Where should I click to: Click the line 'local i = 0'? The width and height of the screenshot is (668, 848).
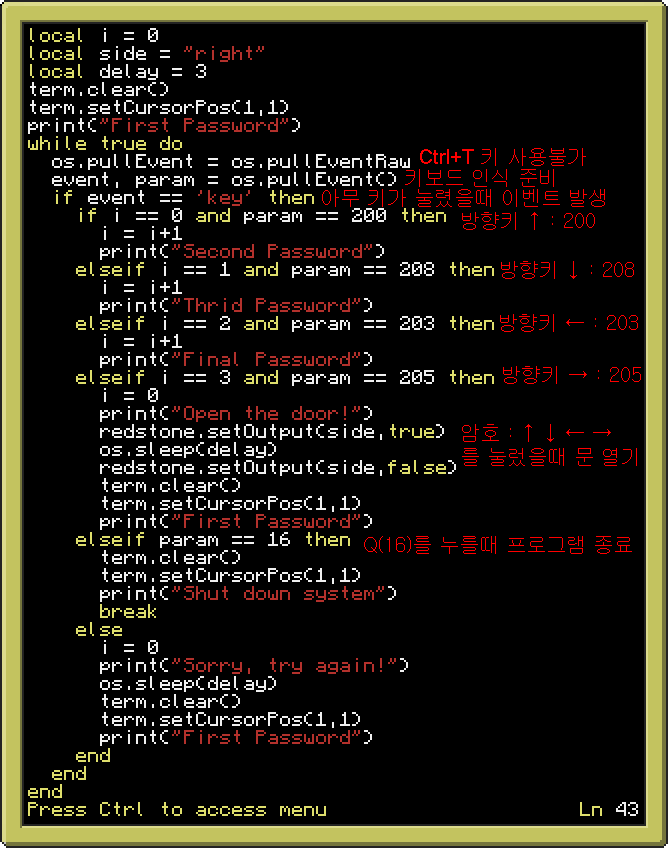click(x=93, y=36)
